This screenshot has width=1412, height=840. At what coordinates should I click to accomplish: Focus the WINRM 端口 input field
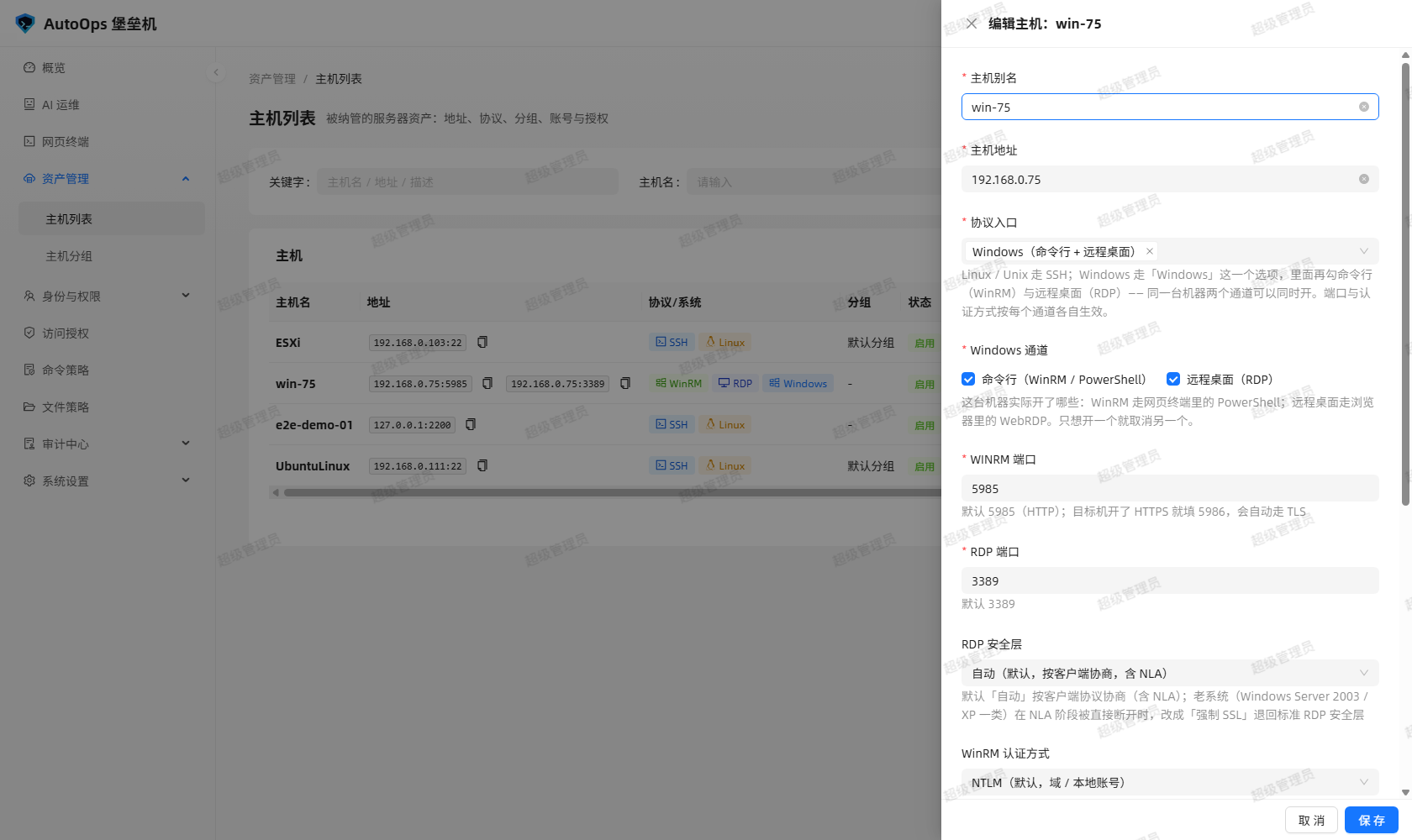(x=1170, y=488)
